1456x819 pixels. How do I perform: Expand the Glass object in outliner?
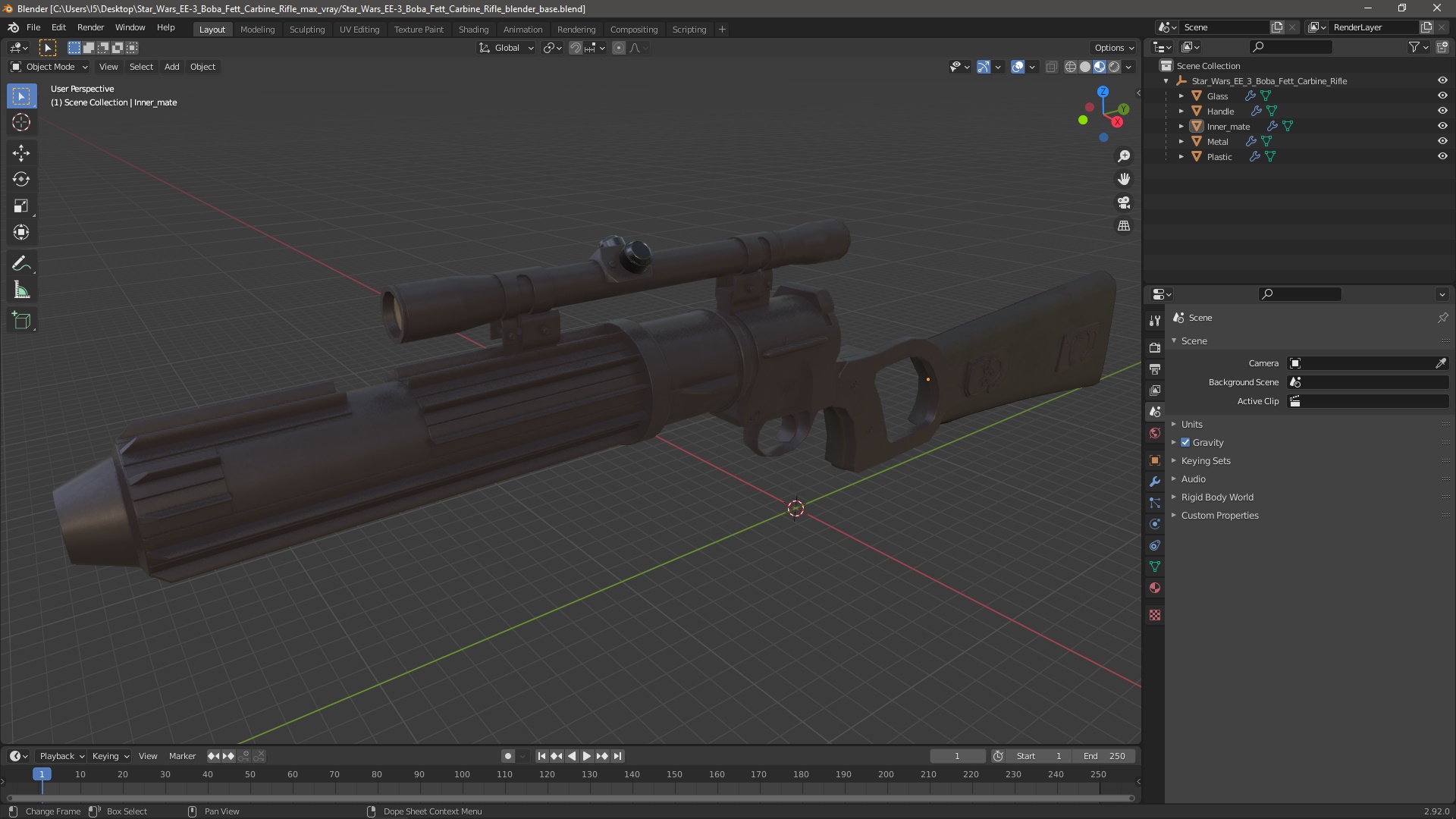1181,96
